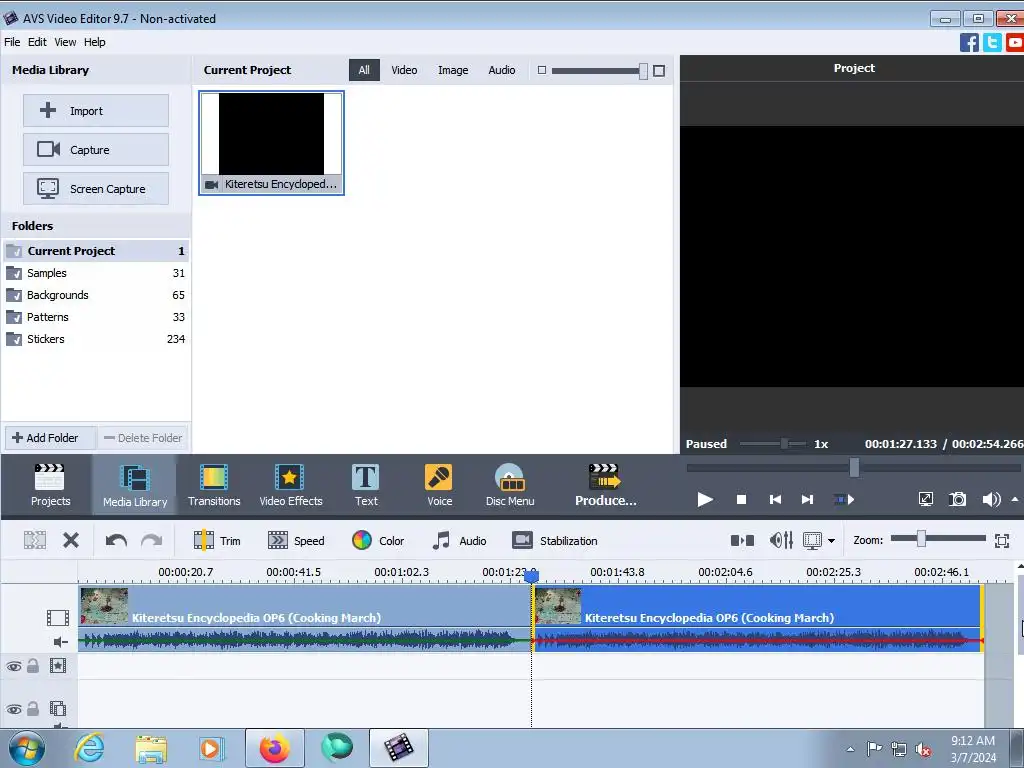This screenshot has height=768, width=1024.
Task: Click the Add Folder button
Action: pyautogui.click(x=50, y=438)
